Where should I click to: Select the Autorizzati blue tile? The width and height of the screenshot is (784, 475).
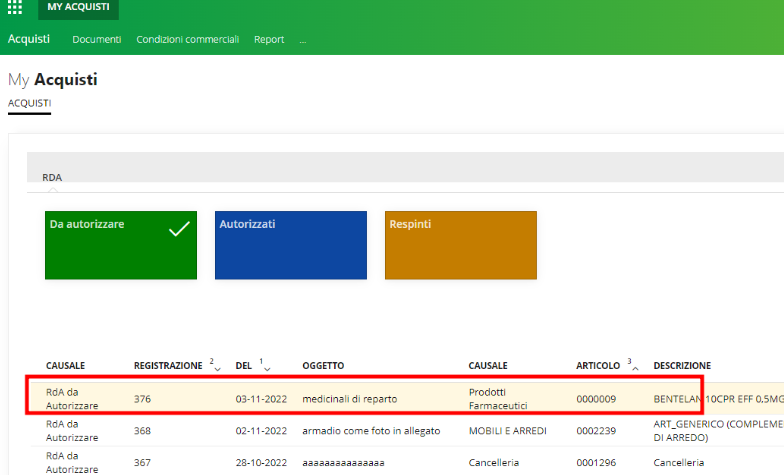(290, 245)
